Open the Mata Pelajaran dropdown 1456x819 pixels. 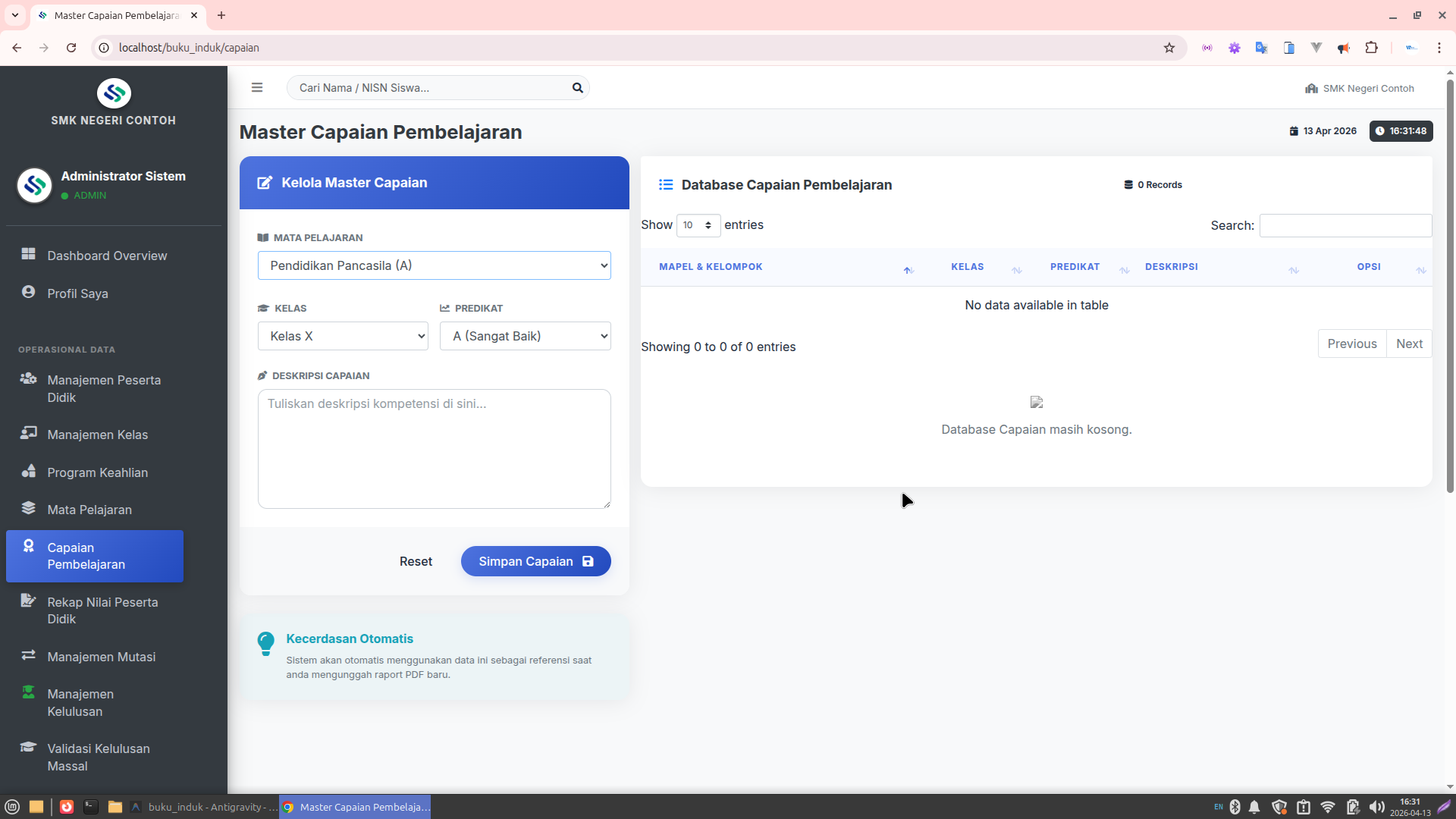pyautogui.click(x=434, y=265)
